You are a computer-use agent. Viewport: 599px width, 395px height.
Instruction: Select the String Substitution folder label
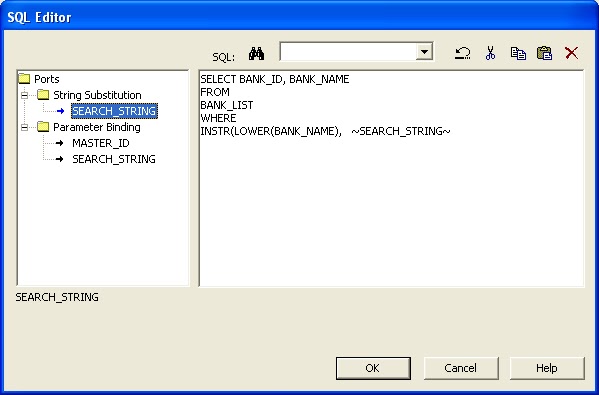click(x=97, y=95)
